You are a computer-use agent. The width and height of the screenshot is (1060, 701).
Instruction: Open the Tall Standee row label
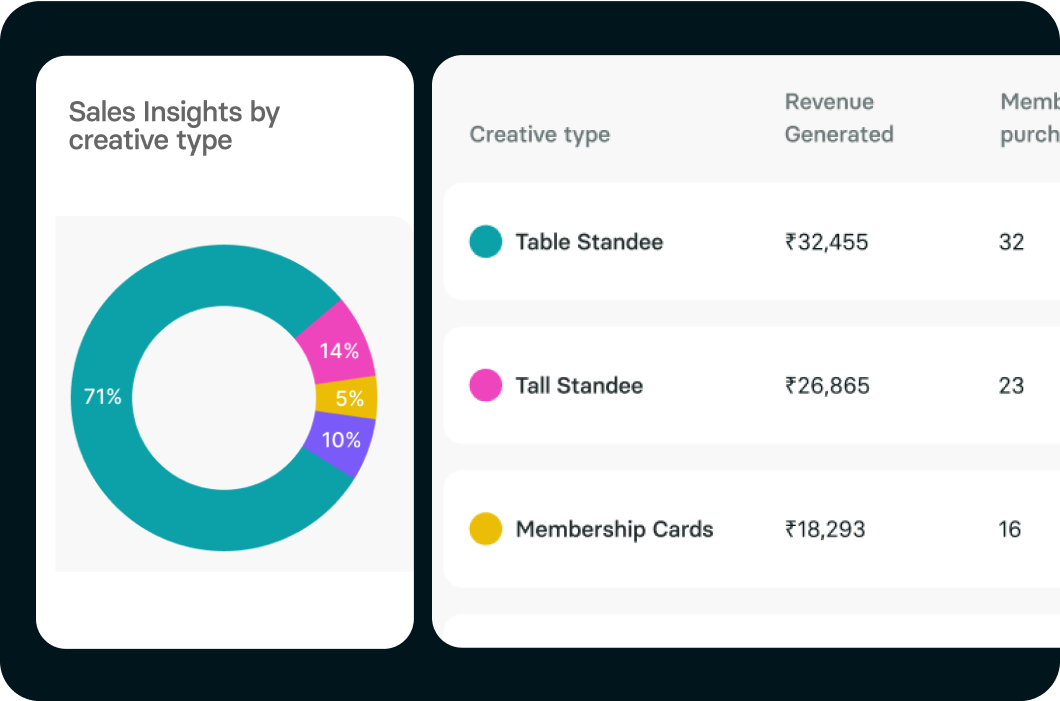pyautogui.click(x=579, y=386)
